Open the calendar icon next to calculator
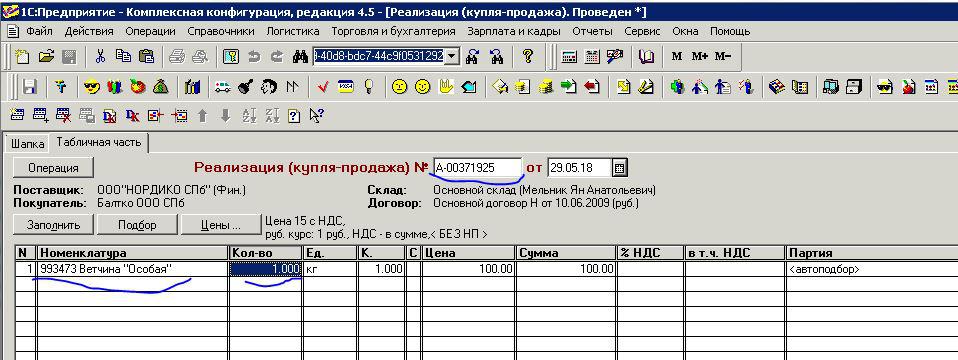958x360 pixels. tap(591, 57)
